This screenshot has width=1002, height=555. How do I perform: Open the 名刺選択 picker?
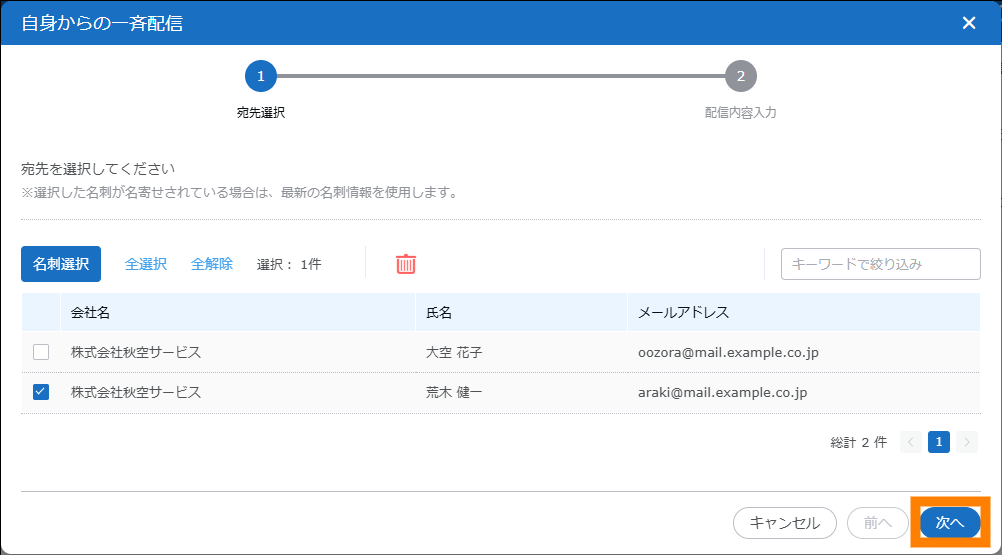61,264
